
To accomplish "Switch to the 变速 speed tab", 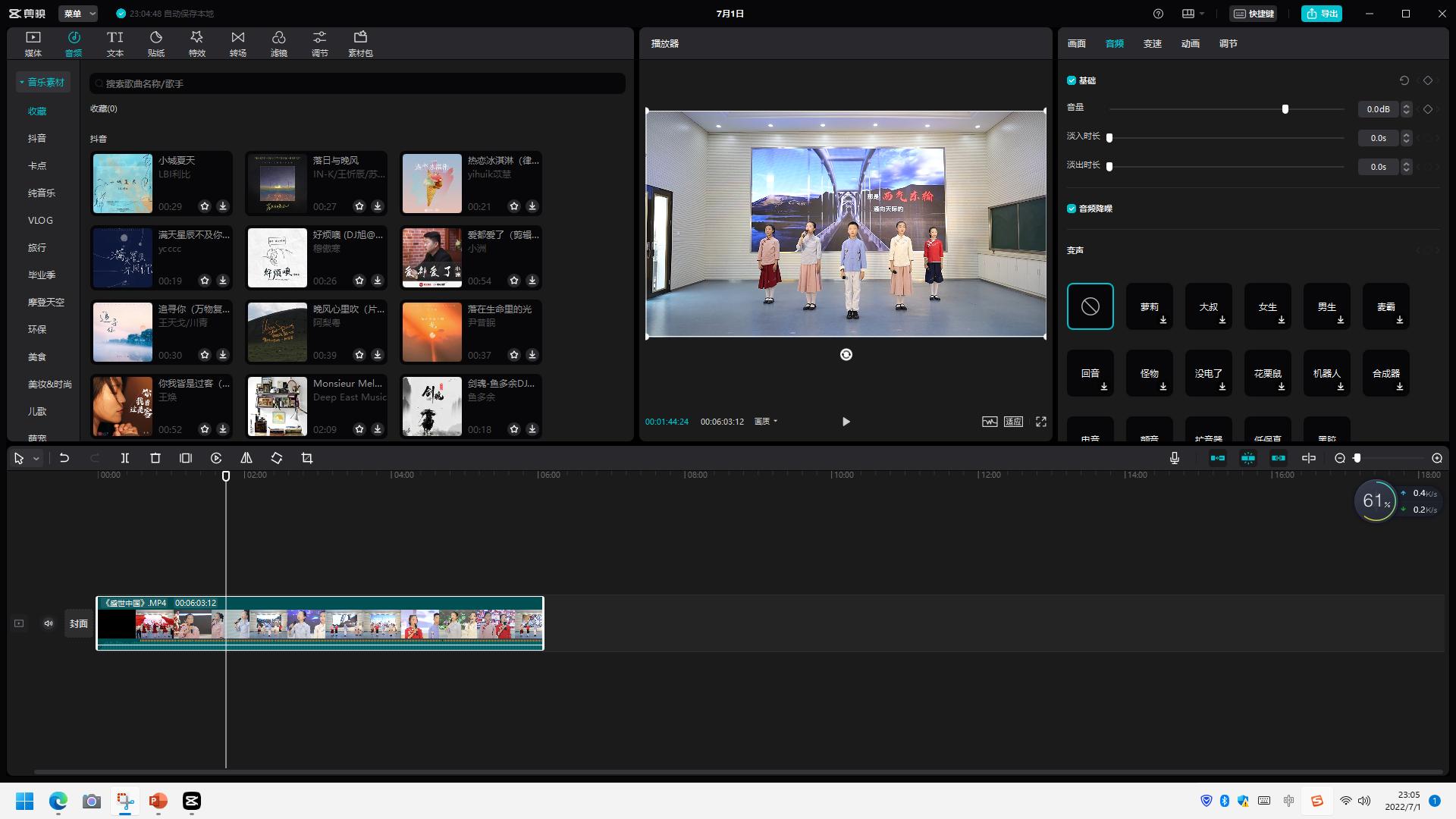I will pyautogui.click(x=1152, y=44).
